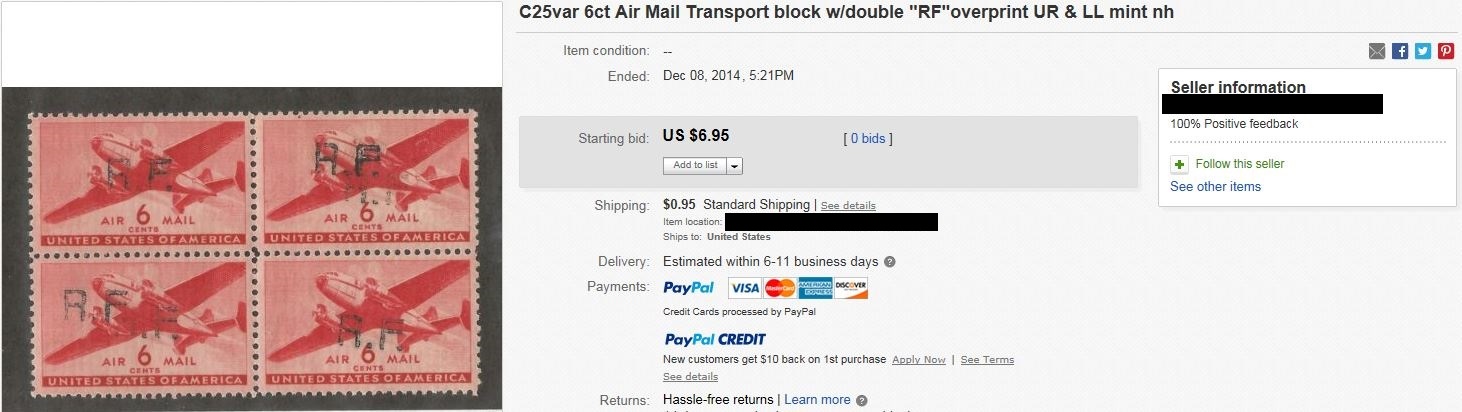Screen dimensions: 1462x412
Task: Click the PayPal logo under Payments
Action: (689, 288)
